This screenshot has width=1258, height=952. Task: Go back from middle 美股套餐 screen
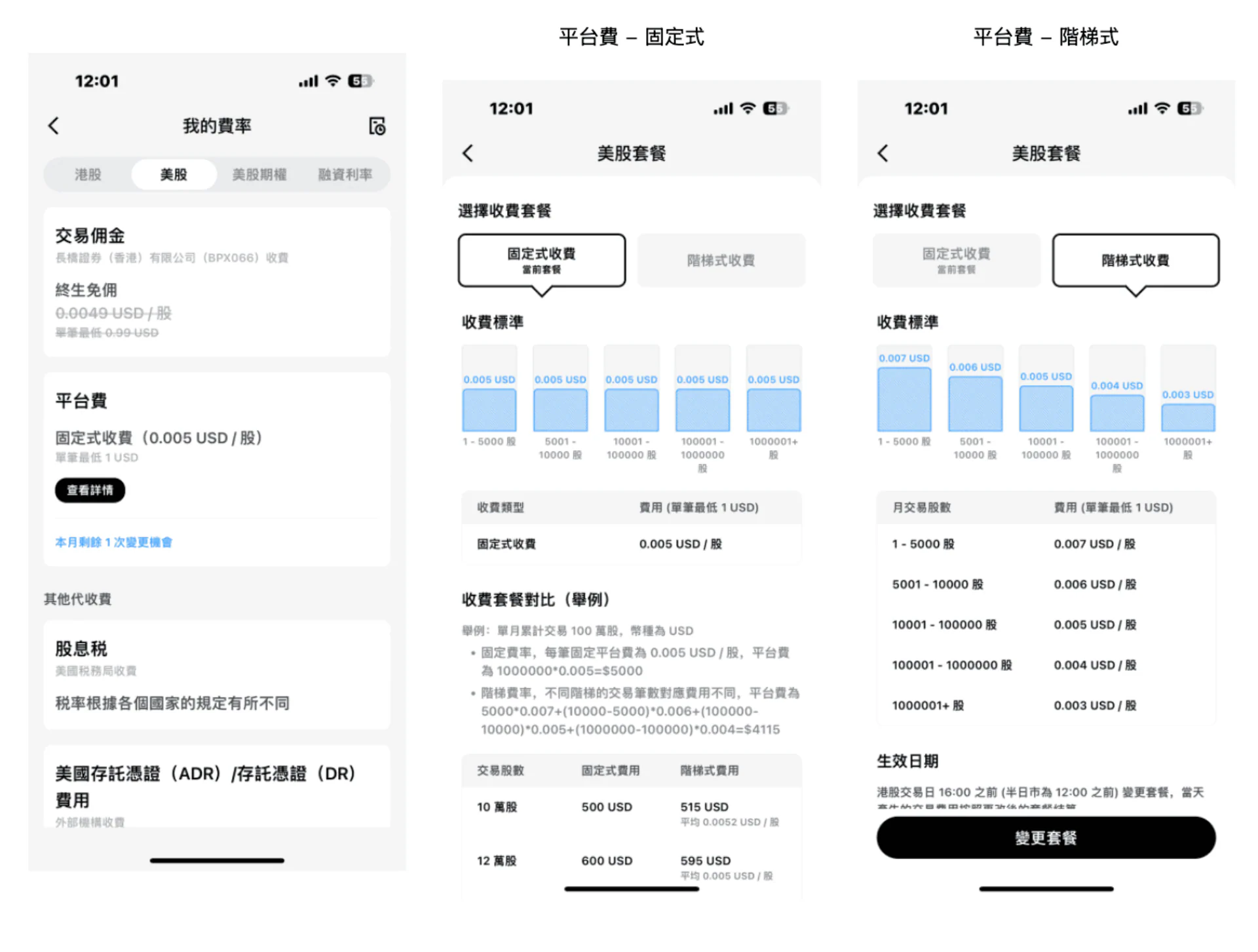pos(468,153)
